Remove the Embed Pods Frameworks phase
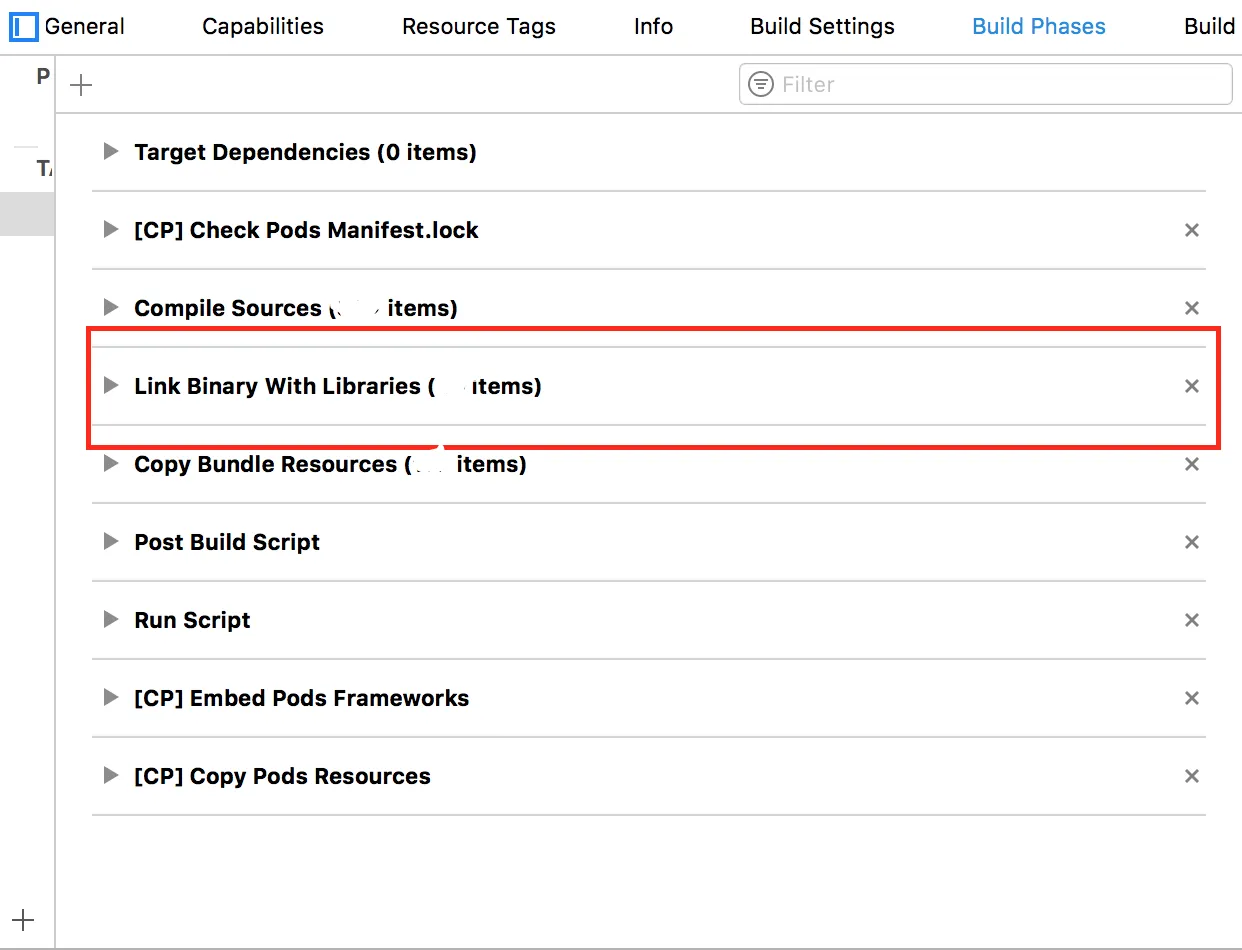 click(x=1191, y=698)
